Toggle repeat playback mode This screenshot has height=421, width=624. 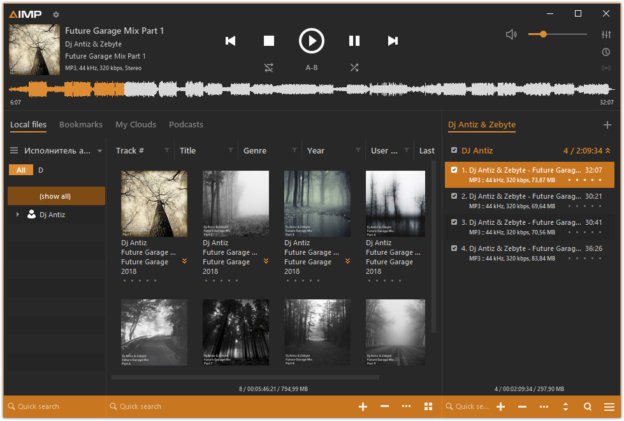(x=269, y=68)
